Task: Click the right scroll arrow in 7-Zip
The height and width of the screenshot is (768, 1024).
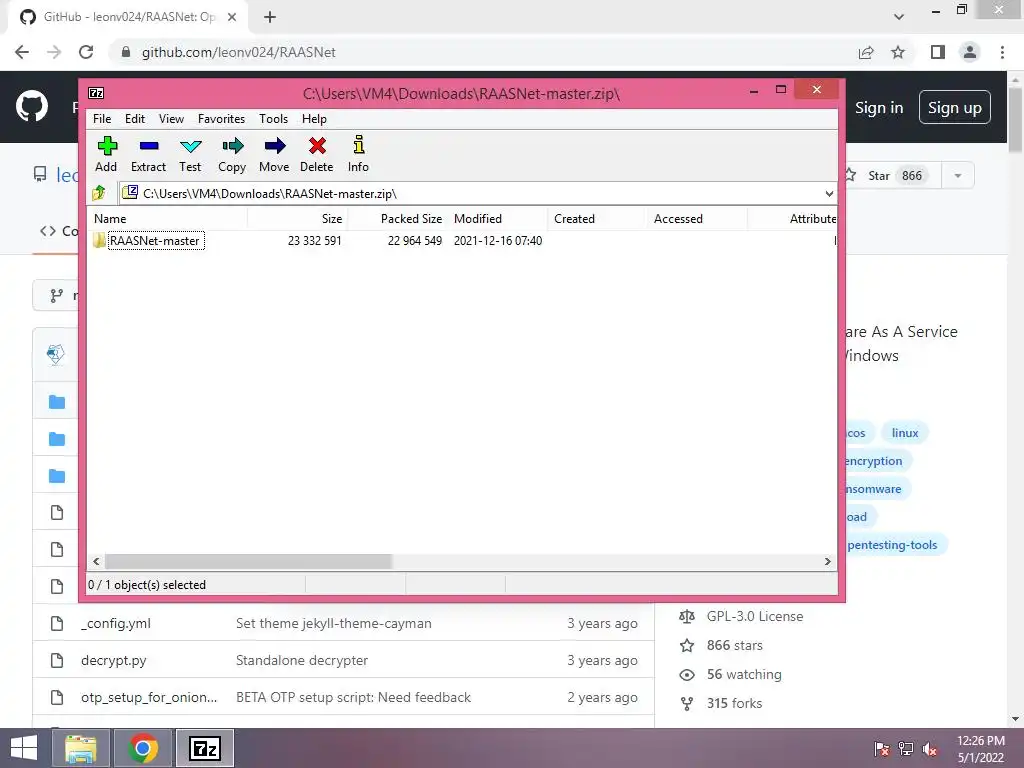Action: click(x=828, y=562)
